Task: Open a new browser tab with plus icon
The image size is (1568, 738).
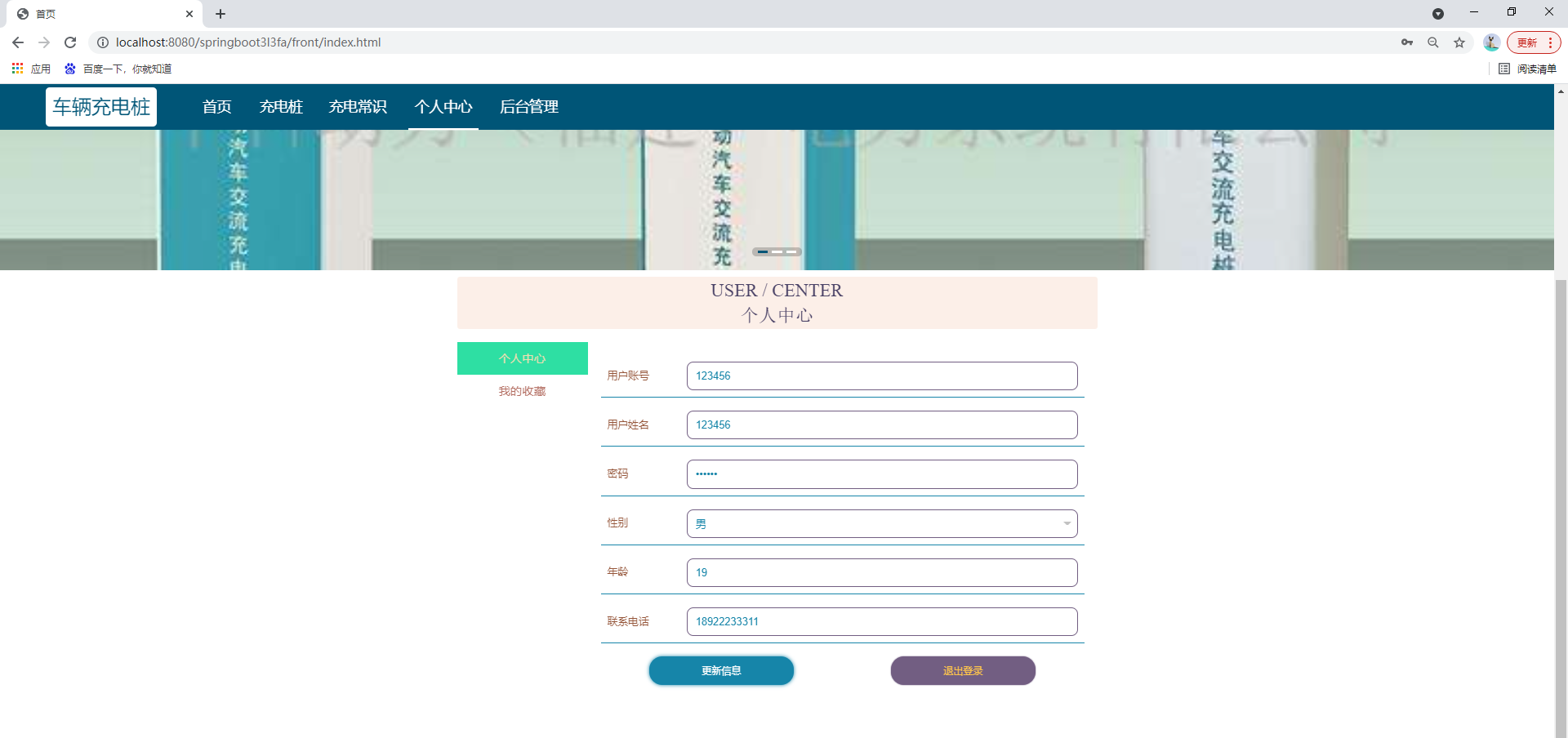Action: (x=220, y=14)
